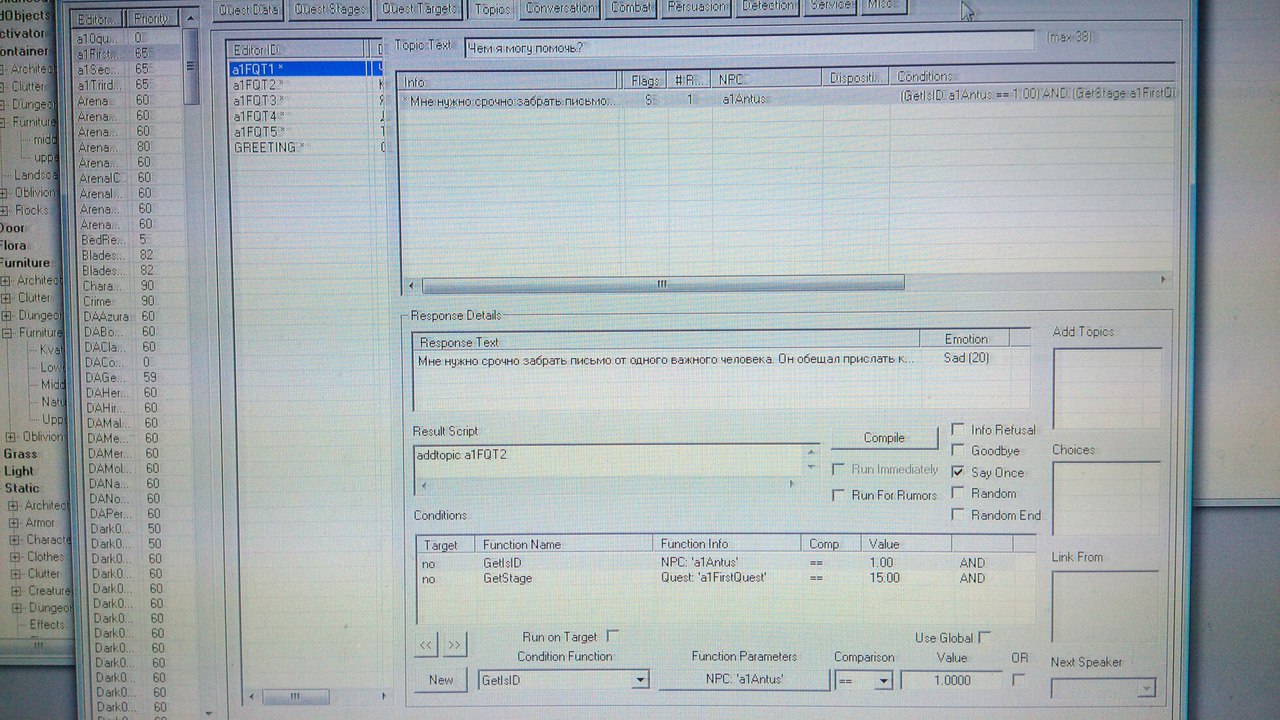This screenshot has width=1280, height=720.
Task: Click the Add Topics list box
Action: click(1107, 388)
